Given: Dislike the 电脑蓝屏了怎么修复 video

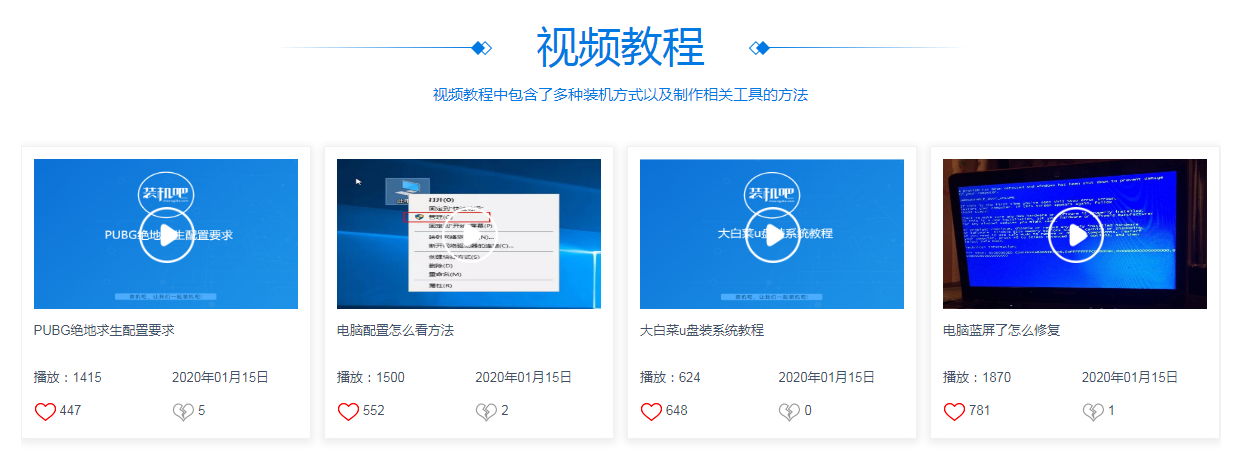Looking at the screenshot, I should (x=1092, y=411).
